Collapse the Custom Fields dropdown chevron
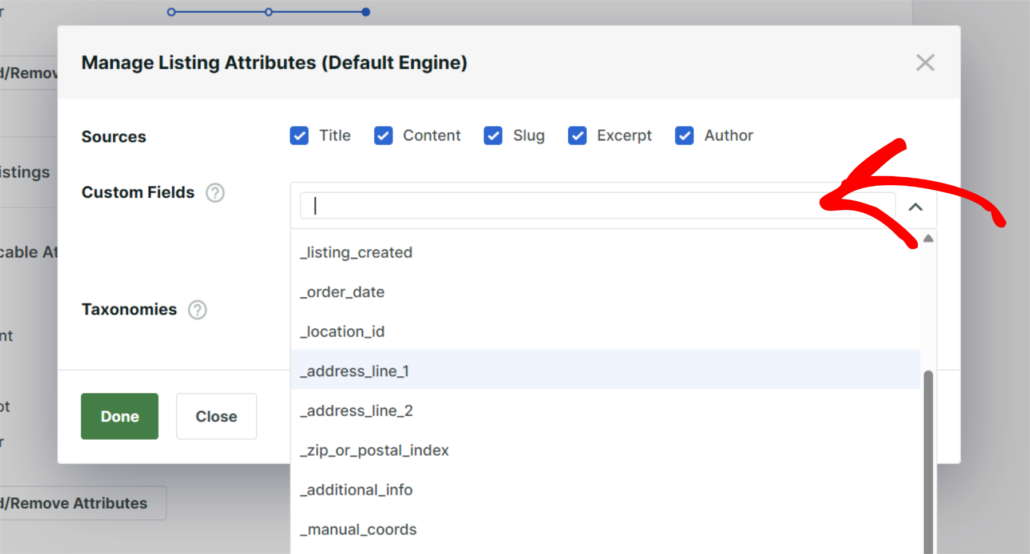1030x554 pixels. [x=915, y=207]
